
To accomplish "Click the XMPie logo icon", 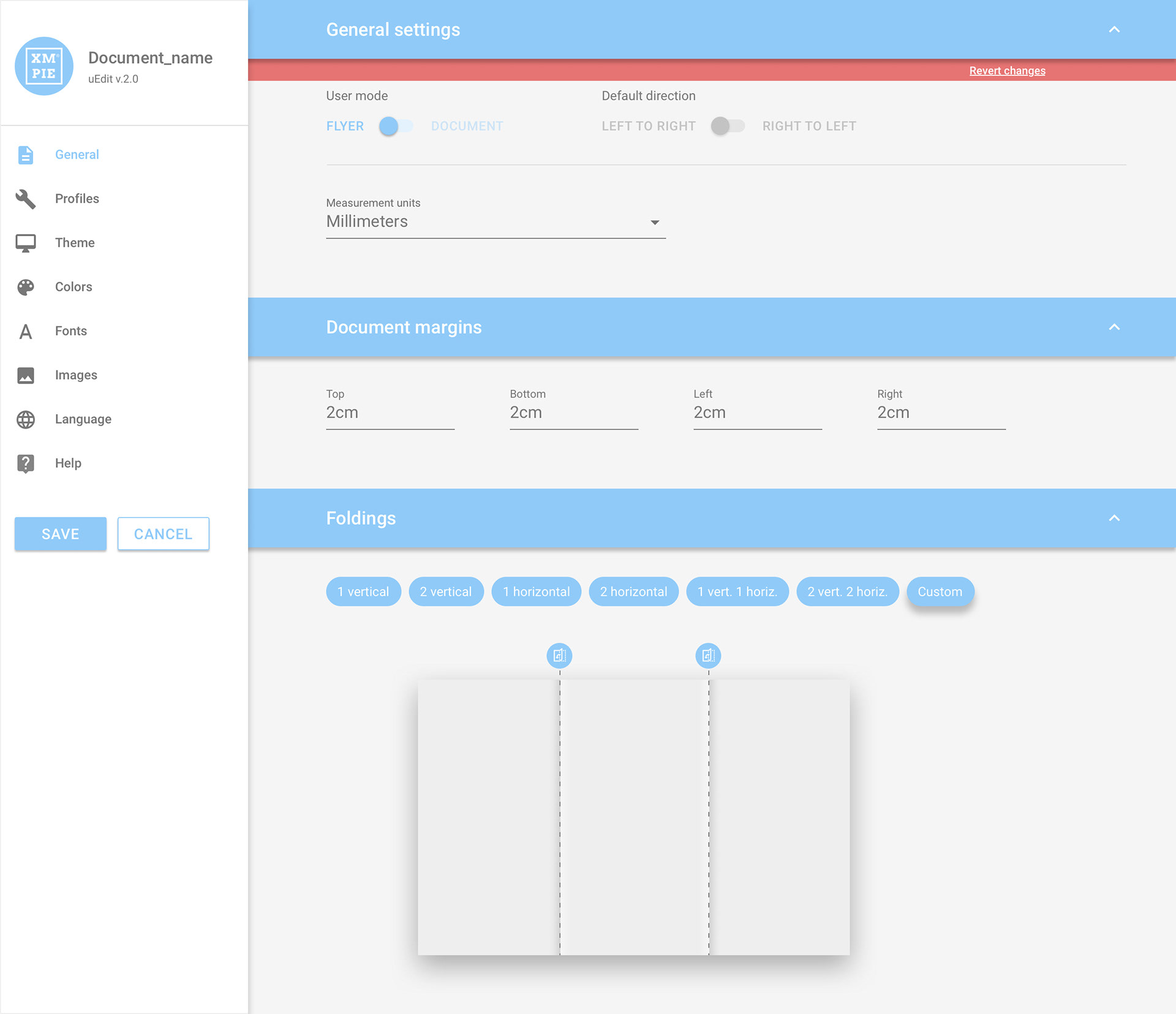I will (x=44, y=66).
